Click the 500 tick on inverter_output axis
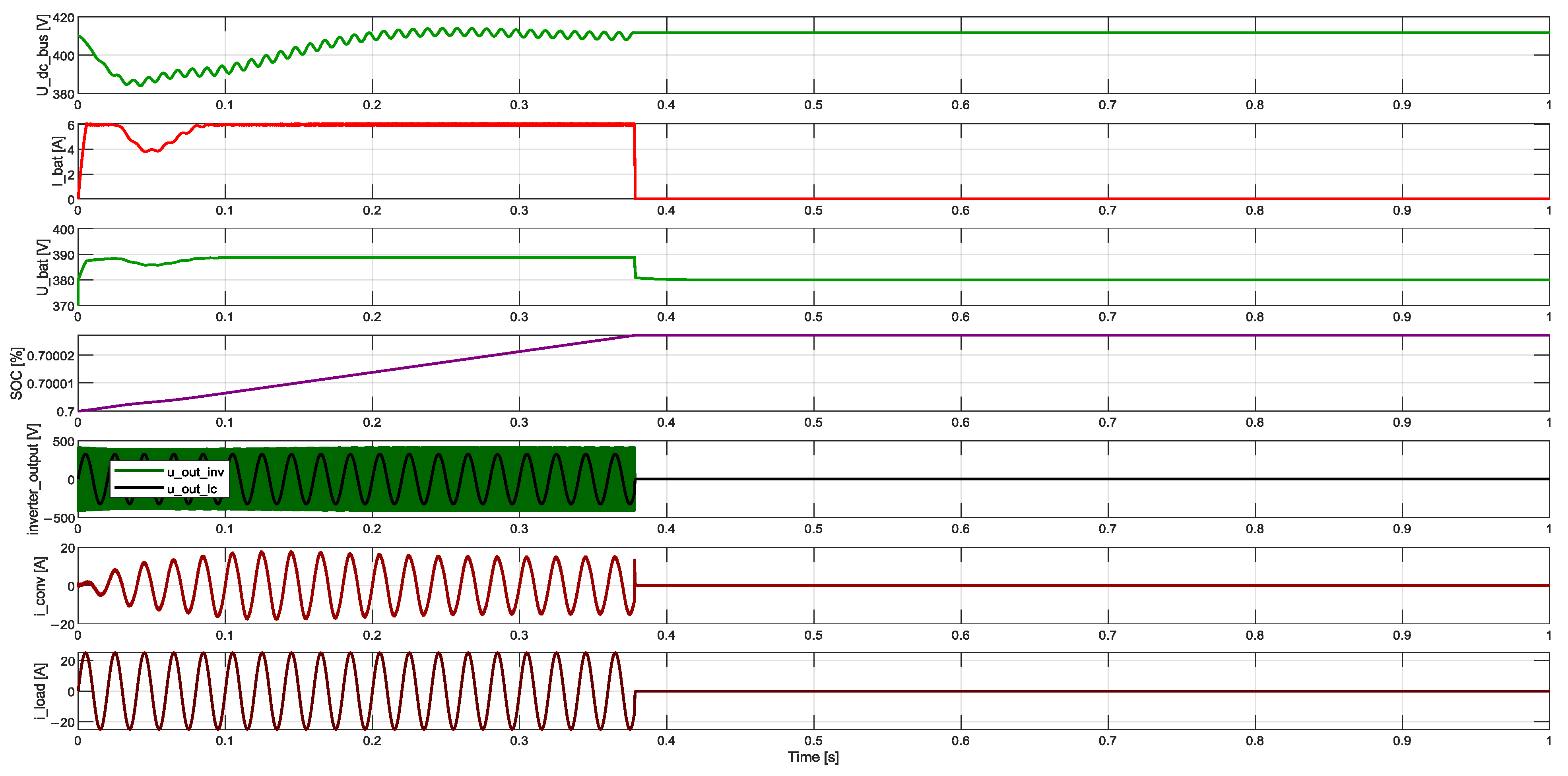Screen dimensions: 1568x776 (63, 442)
